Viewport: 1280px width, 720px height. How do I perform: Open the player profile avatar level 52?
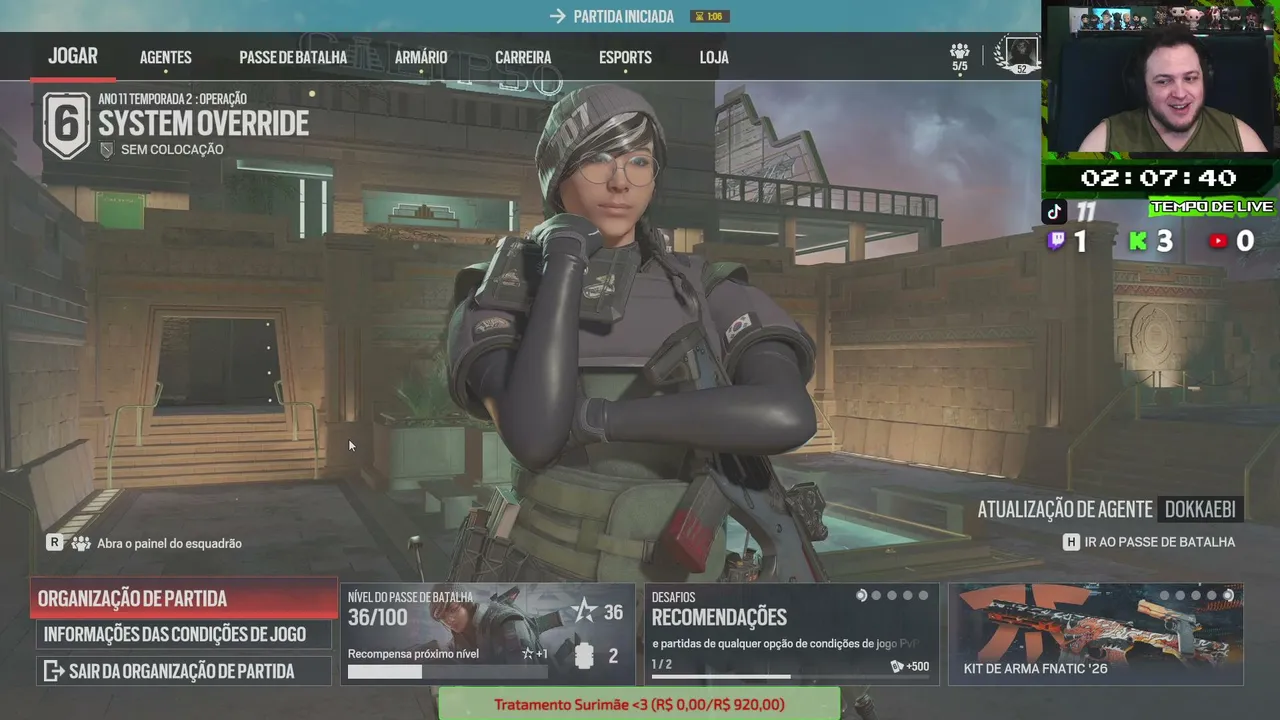(1019, 55)
